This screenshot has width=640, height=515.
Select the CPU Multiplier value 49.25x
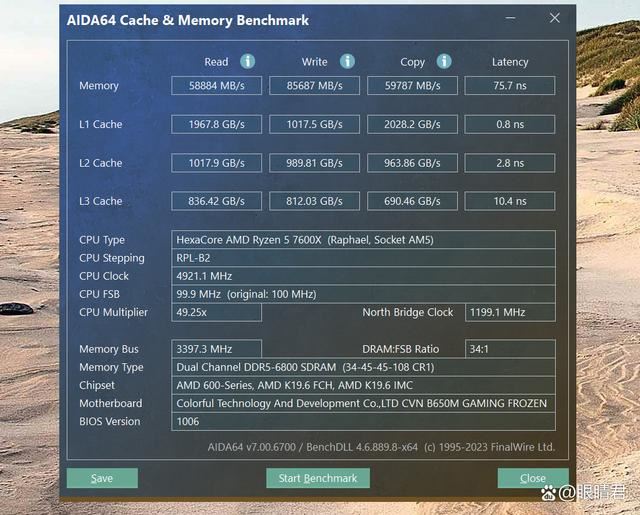click(216, 312)
